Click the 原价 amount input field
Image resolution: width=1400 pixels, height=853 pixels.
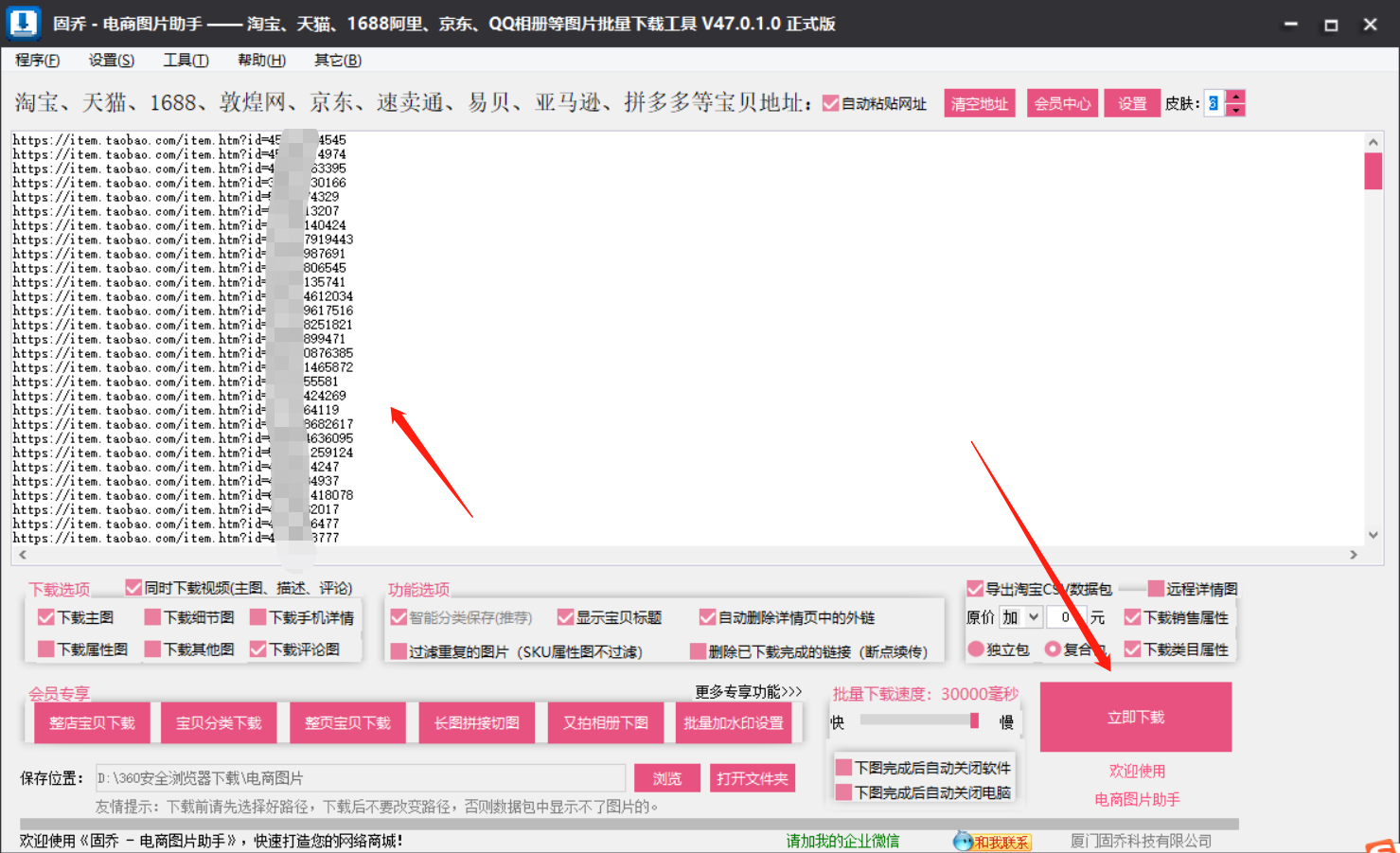(x=1067, y=617)
